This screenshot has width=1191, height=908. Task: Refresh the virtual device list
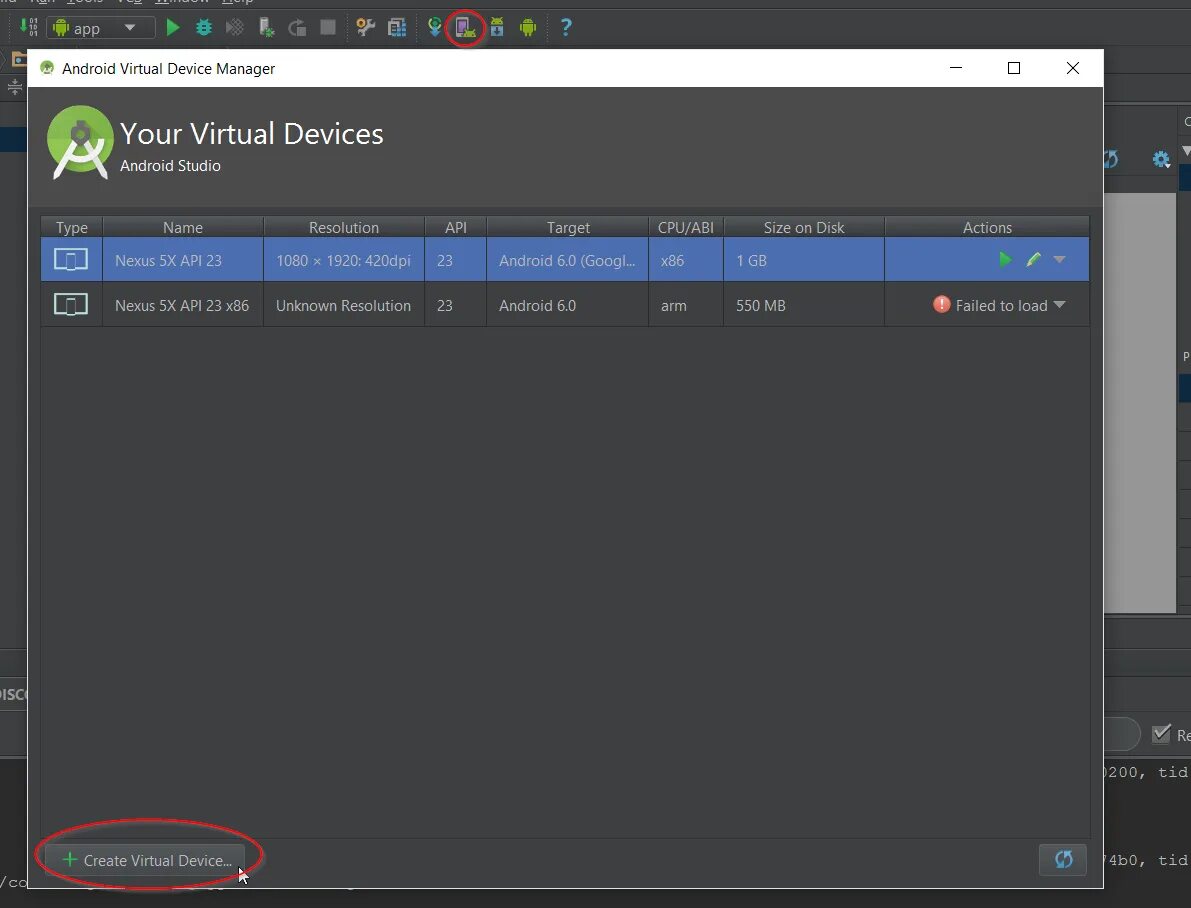[1063, 859]
